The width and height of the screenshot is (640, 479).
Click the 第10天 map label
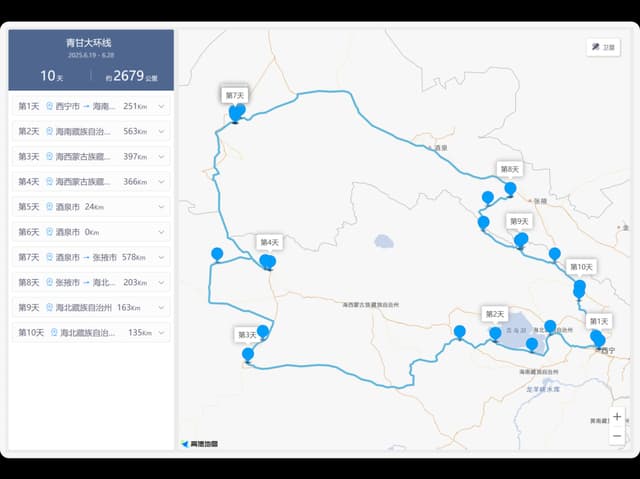(581, 267)
